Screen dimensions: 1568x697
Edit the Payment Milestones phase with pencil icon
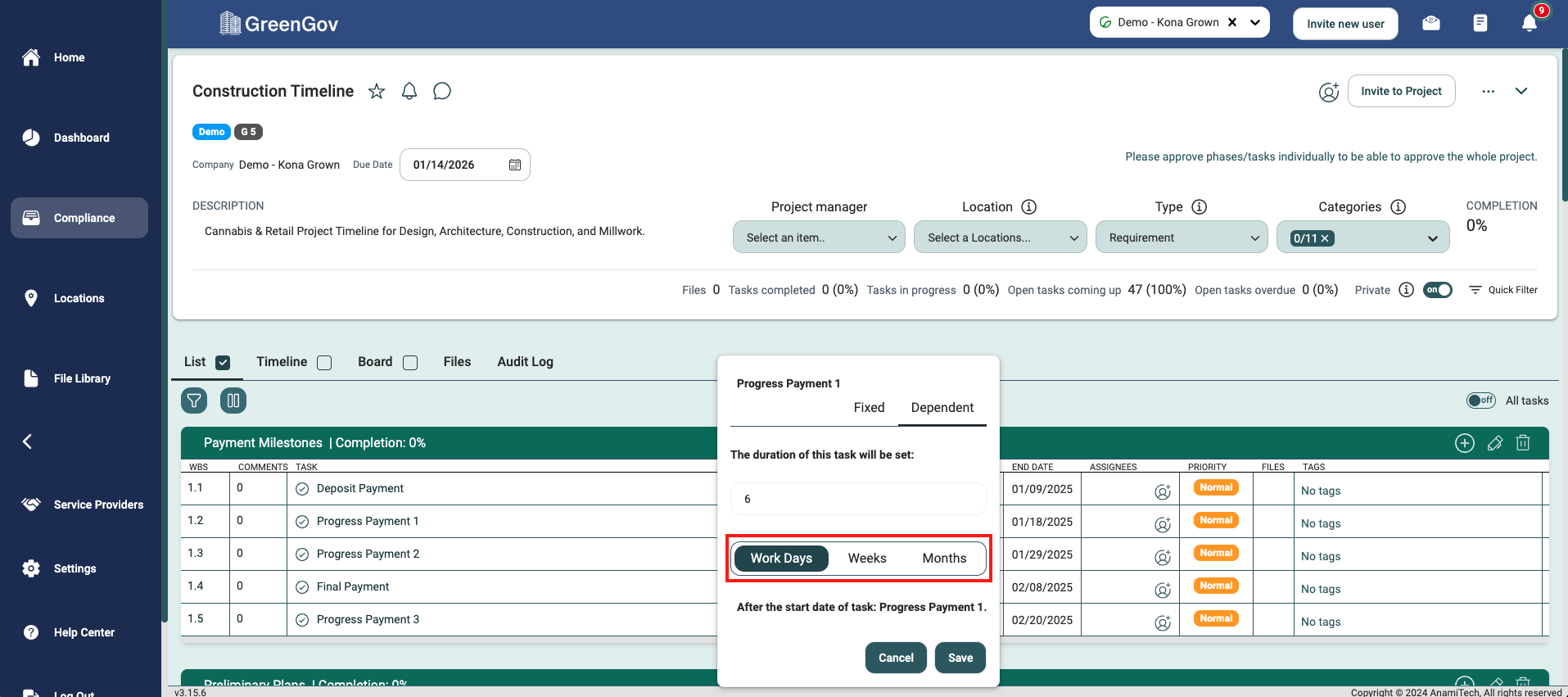tap(1494, 443)
